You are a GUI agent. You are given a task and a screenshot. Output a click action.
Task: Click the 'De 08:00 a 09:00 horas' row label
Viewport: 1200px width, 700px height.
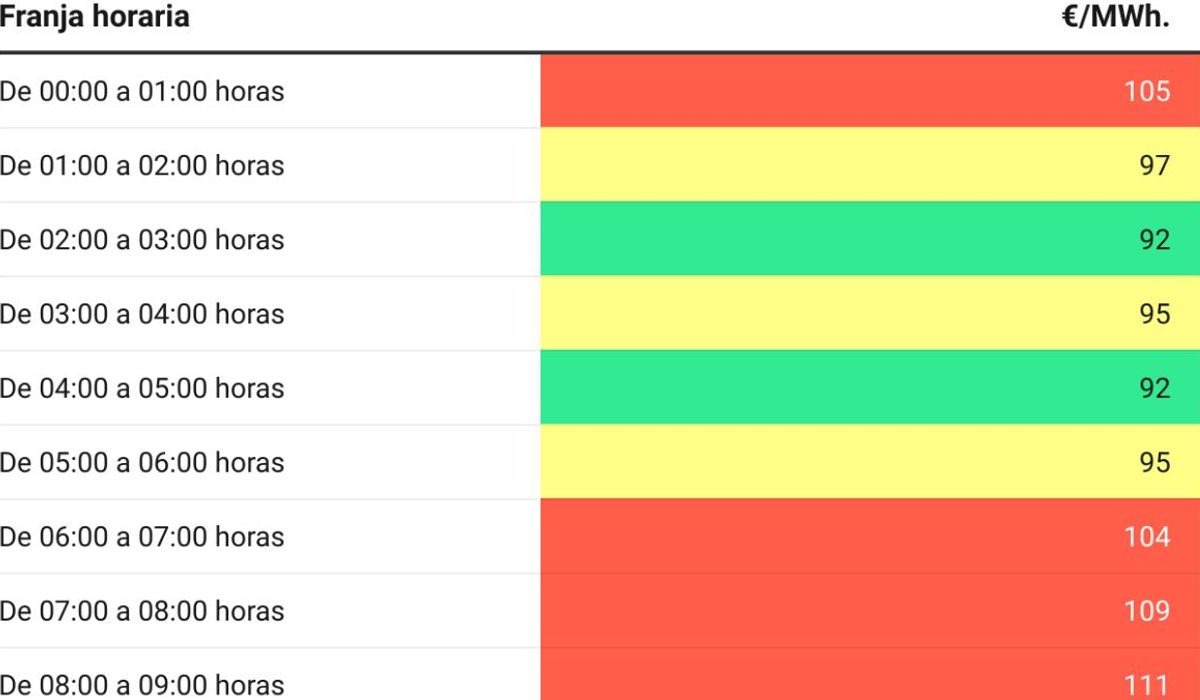pyautogui.click(x=142, y=685)
